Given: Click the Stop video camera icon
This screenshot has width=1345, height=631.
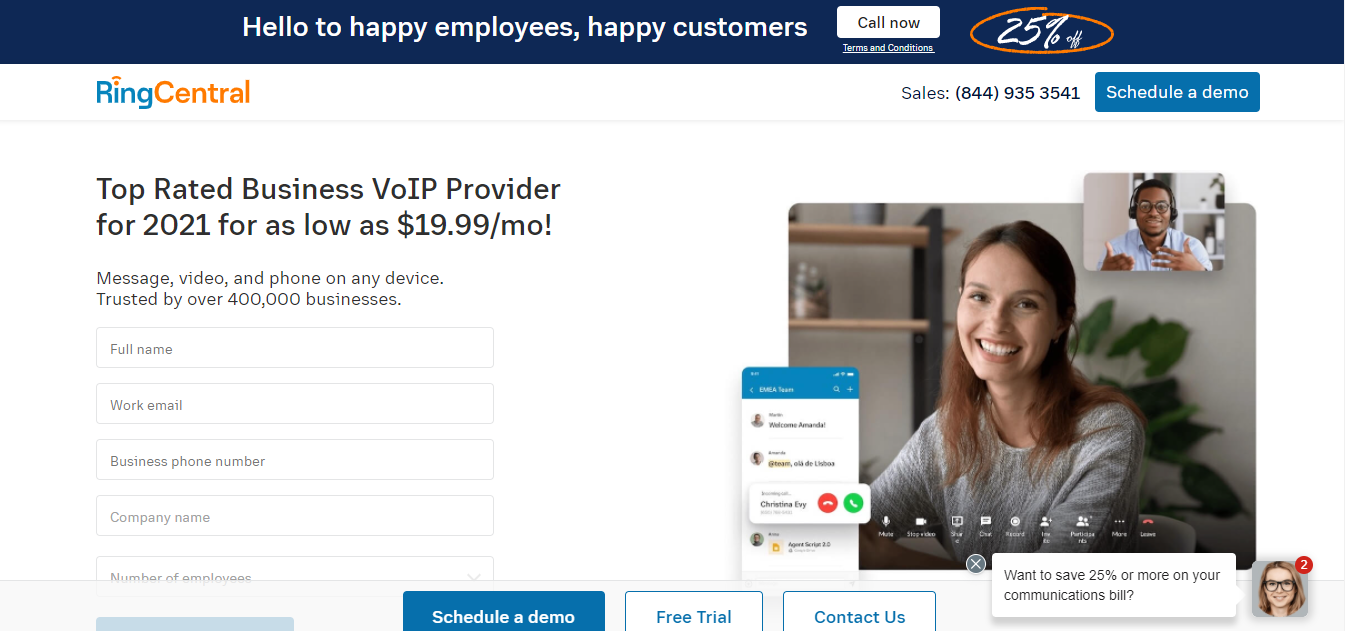Looking at the screenshot, I should [921, 521].
